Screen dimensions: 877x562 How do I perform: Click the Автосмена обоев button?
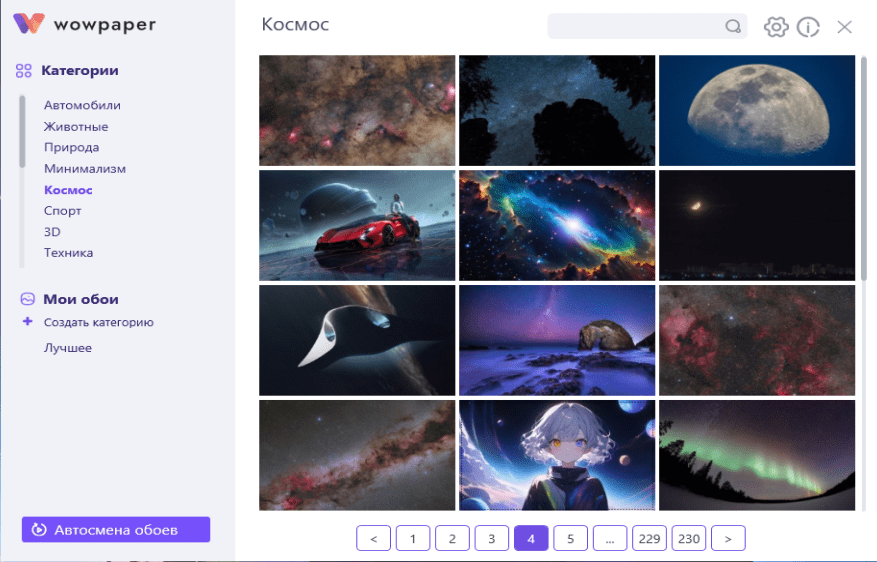point(116,530)
